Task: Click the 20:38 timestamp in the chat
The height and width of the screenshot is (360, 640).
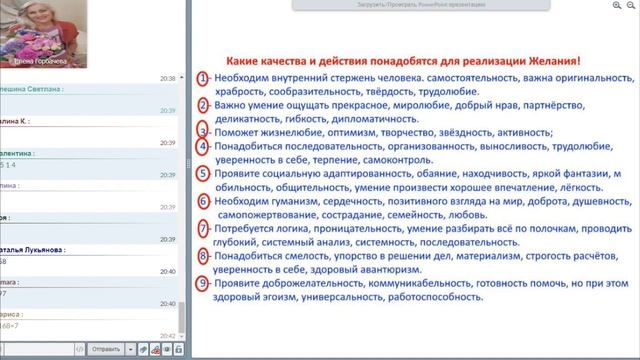Action: point(168,78)
